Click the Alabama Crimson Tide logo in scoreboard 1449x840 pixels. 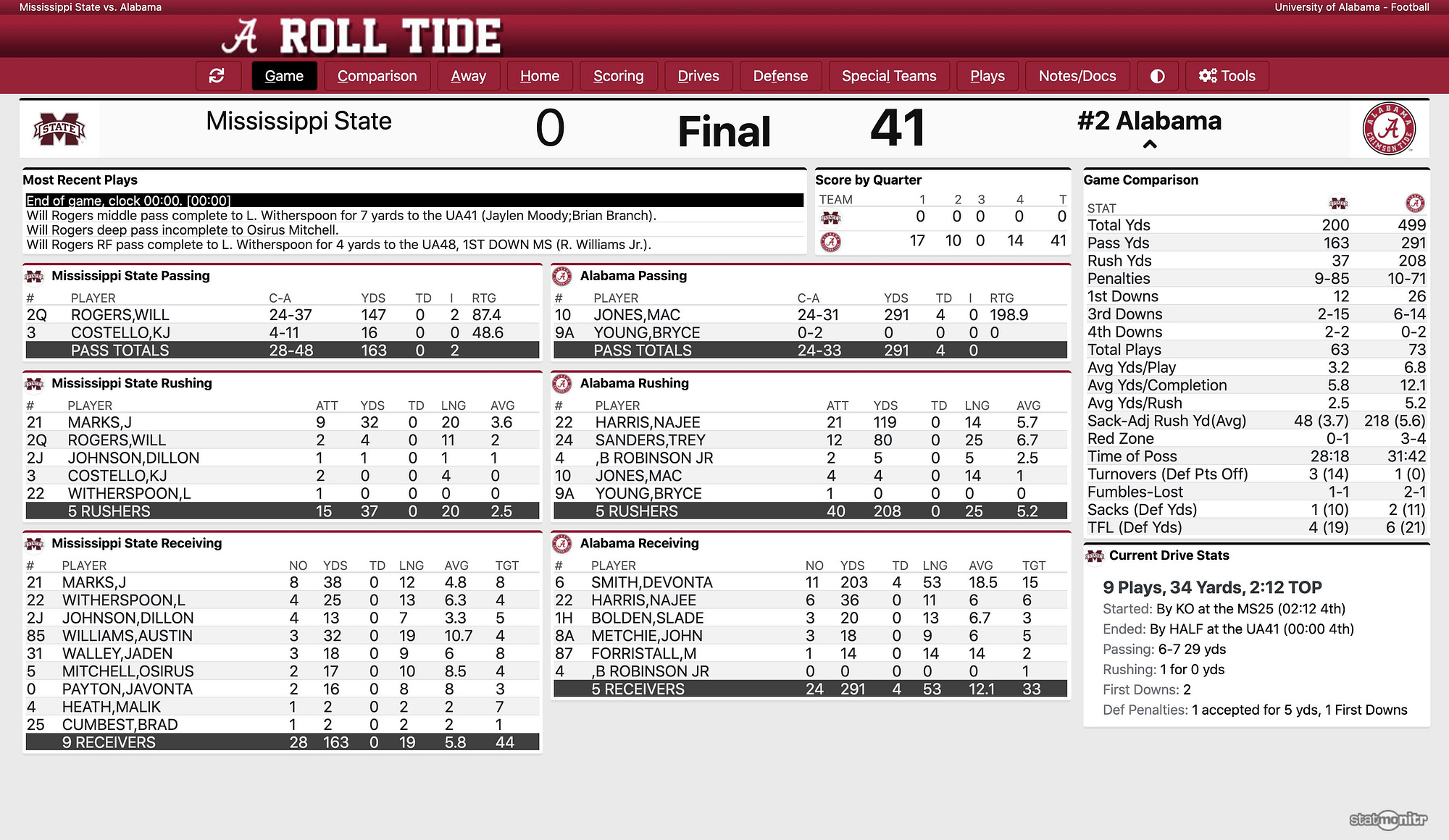pos(1389,129)
